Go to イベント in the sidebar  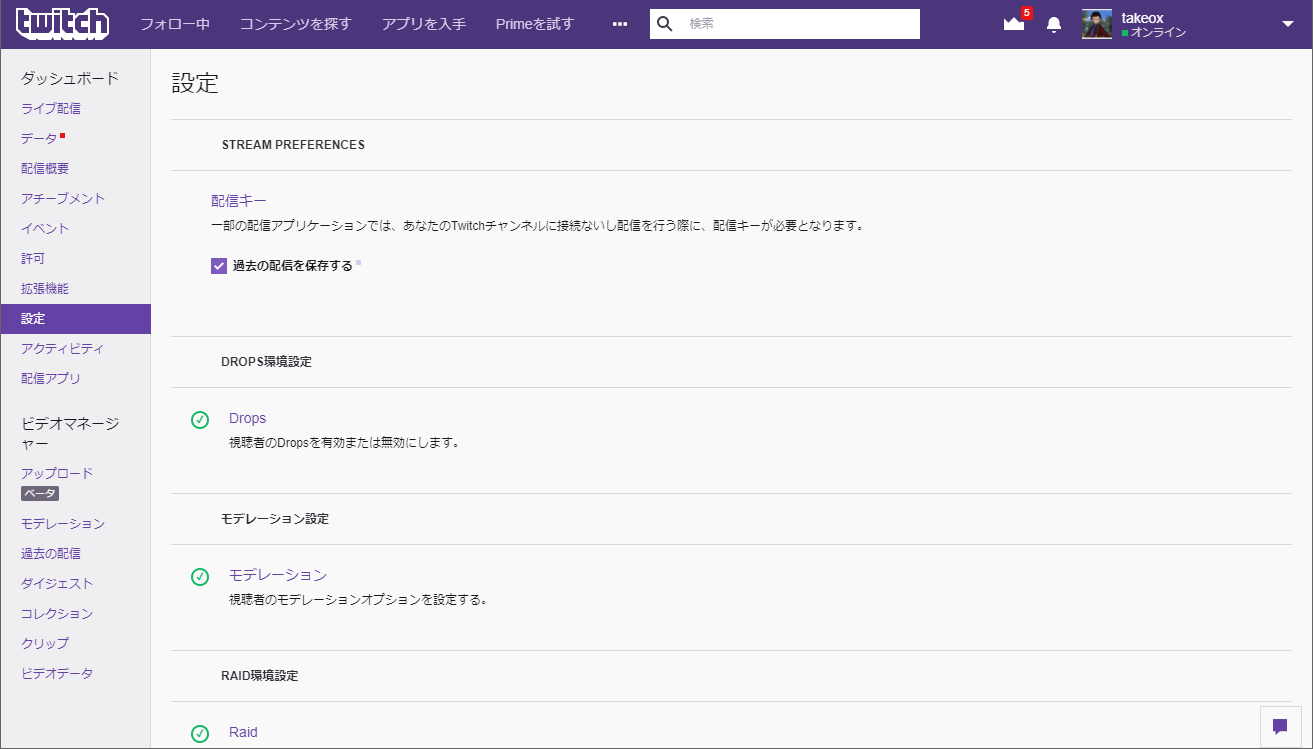(x=45, y=228)
